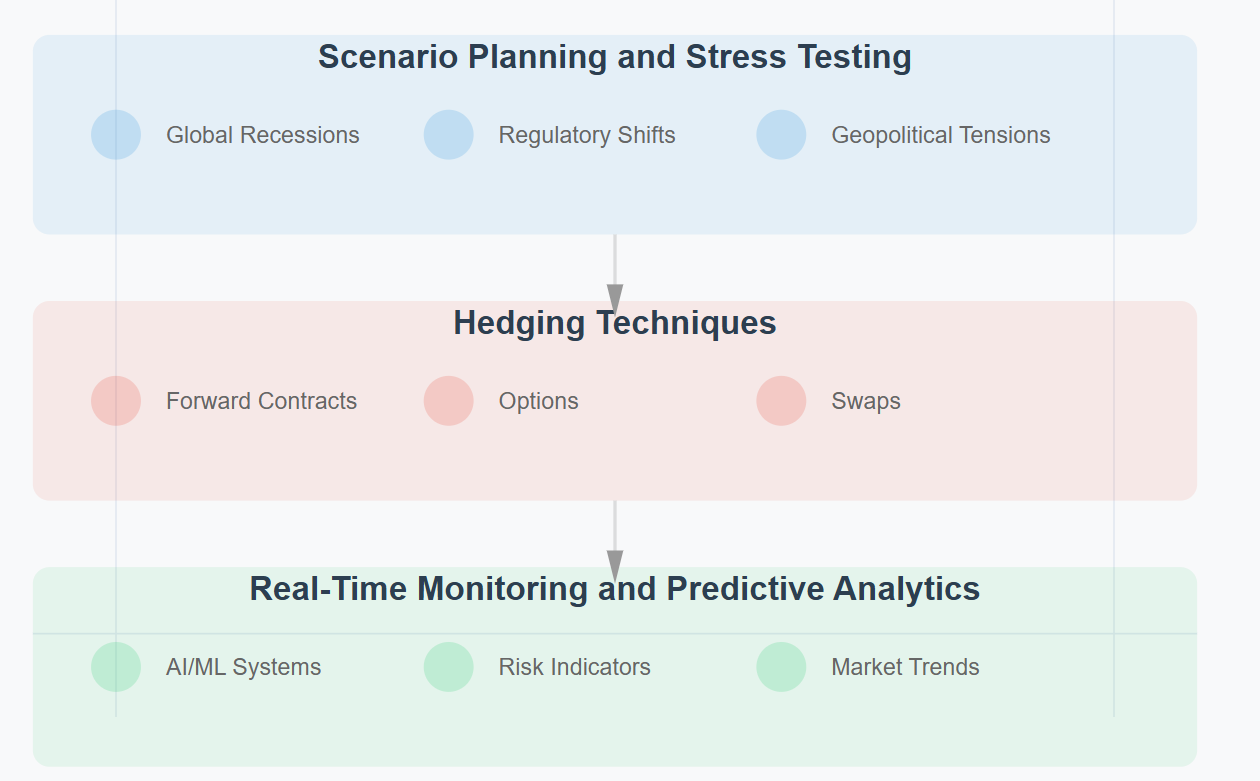Click the red circle beside Swaps

[781, 401]
